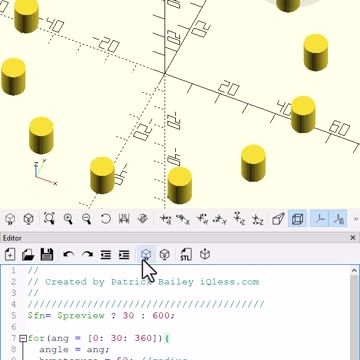Click the row of slashes on line 4
Image resolution: width=360 pixels, height=360 pixels.
click(x=146, y=304)
